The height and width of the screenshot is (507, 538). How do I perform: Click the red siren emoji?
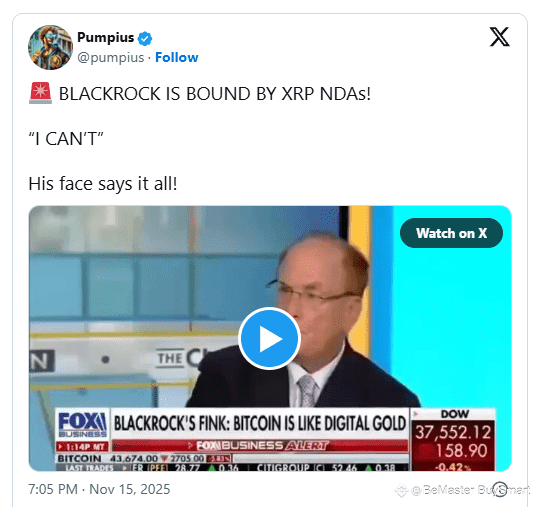coord(40,93)
